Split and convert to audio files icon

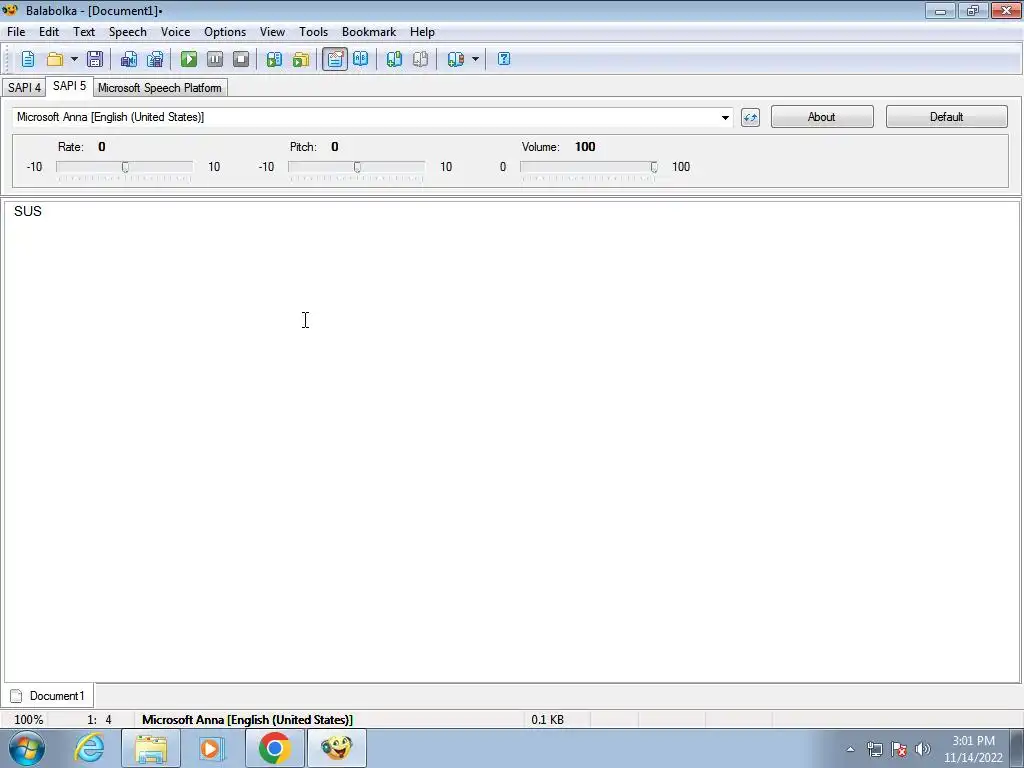click(x=155, y=59)
